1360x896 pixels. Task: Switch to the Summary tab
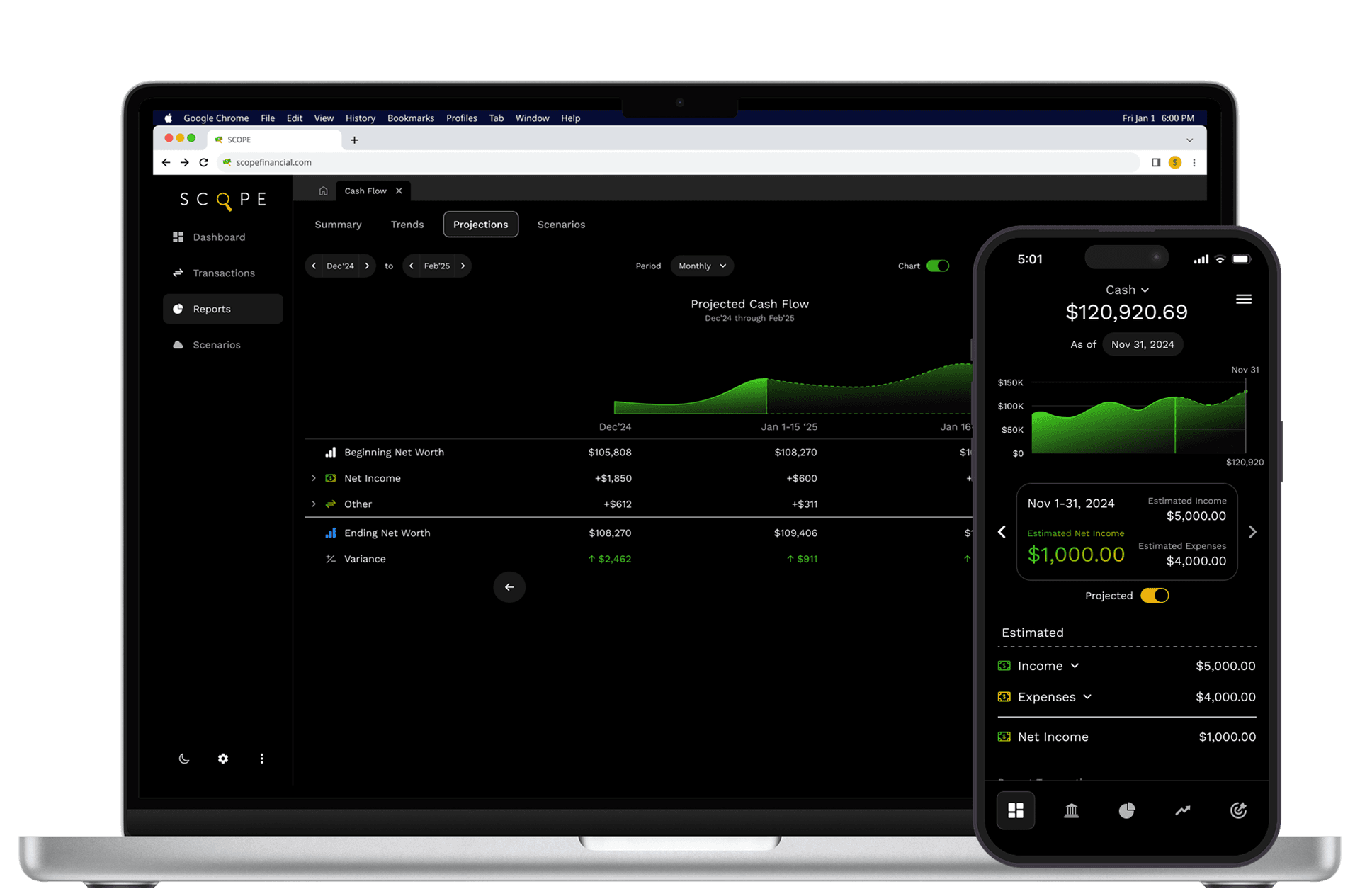(338, 224)
